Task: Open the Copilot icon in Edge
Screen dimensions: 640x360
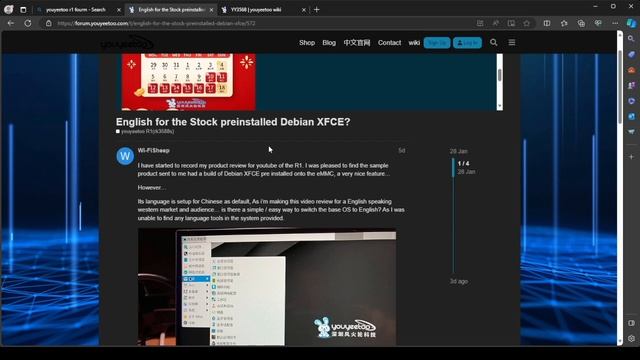Action: (631, 23)
